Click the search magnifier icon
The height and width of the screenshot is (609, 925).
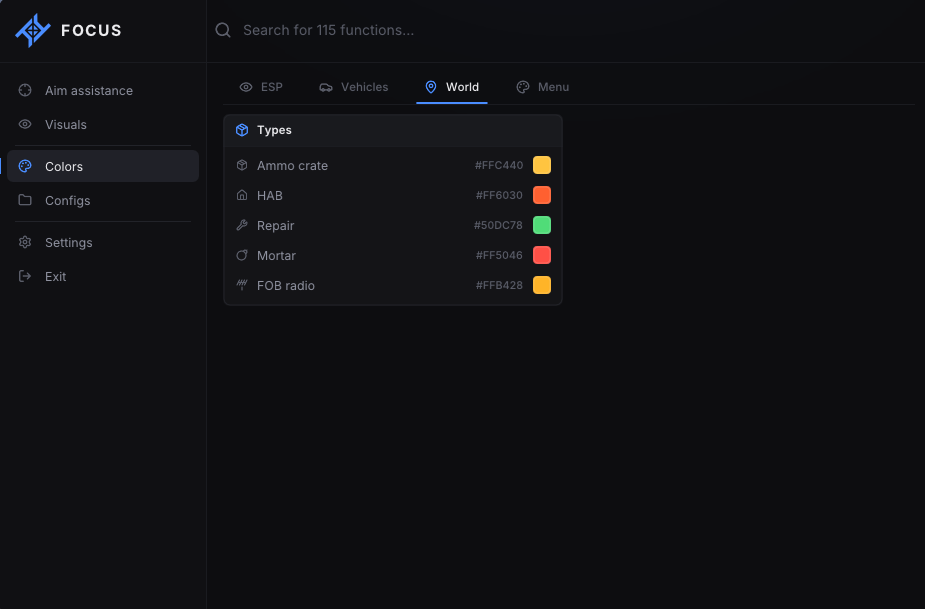[x=223, y=30]
